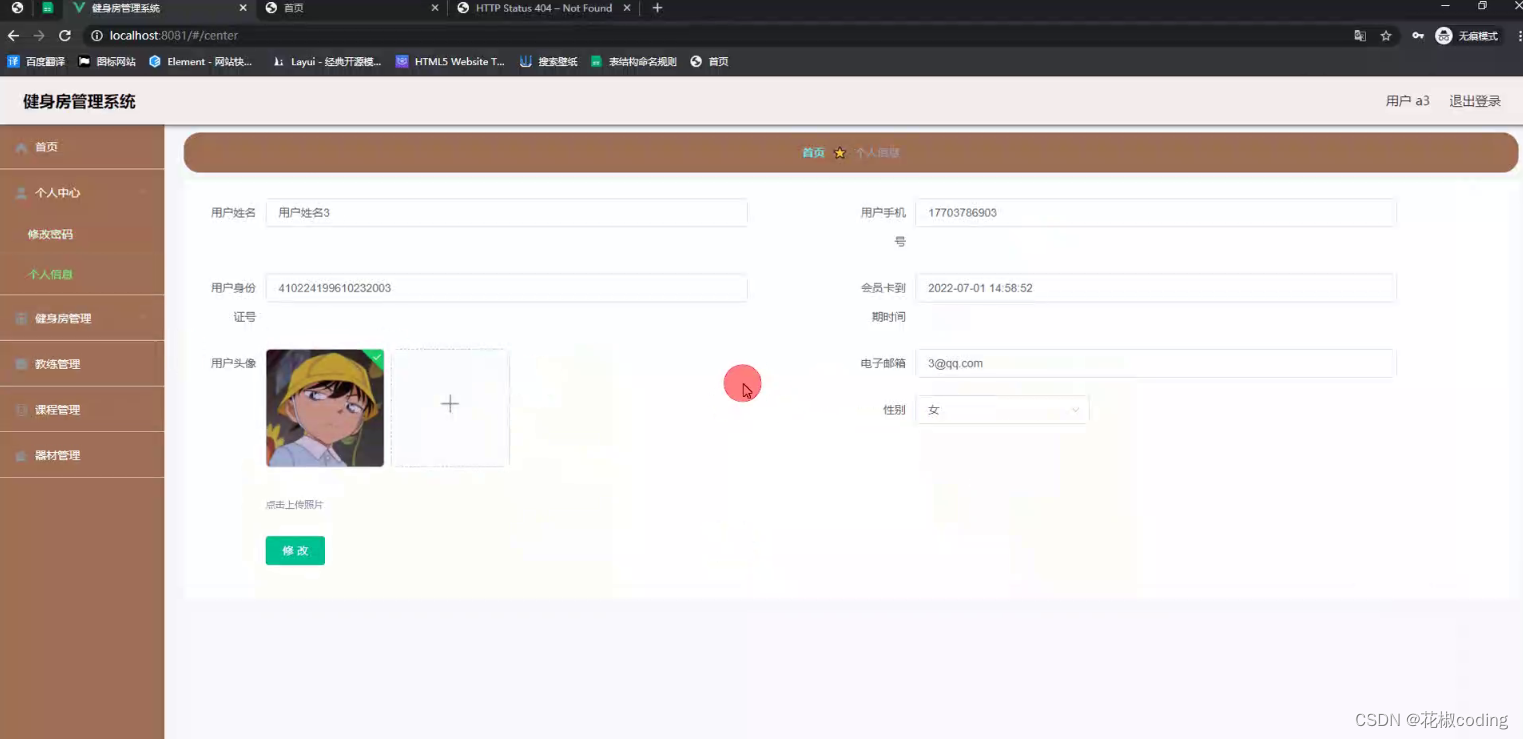
Task: Click the star icon in the breadcrumb bar
Action: click(838, 152)
